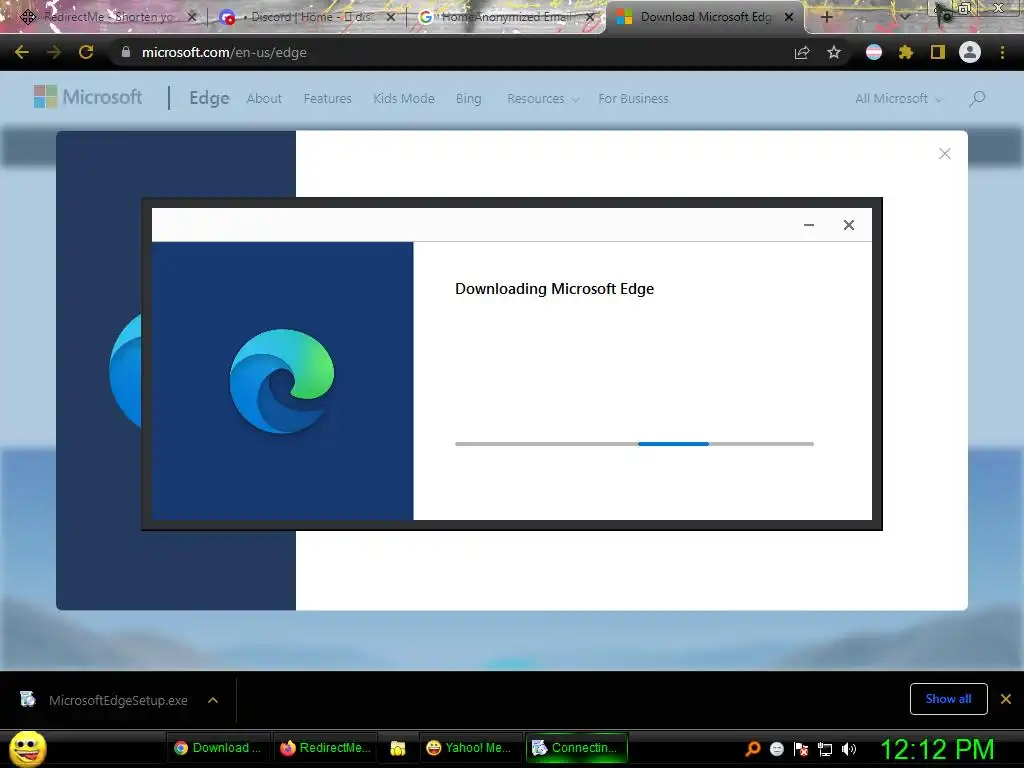The image size is (1024, 768).
Task: Share this page via the share icon
Action: click(x=802, y=52)
